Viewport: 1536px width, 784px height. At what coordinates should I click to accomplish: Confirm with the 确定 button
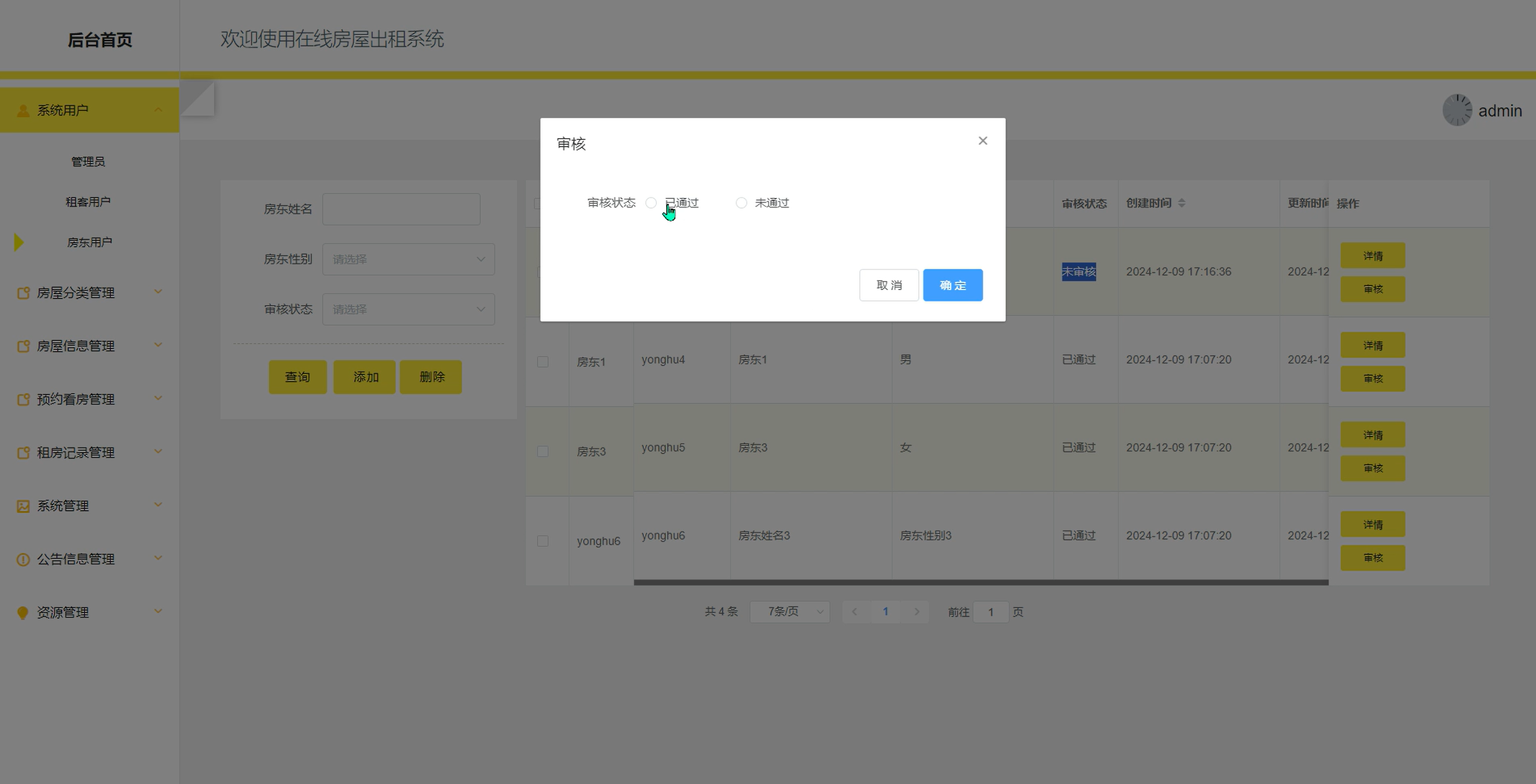tap(952, 285)
